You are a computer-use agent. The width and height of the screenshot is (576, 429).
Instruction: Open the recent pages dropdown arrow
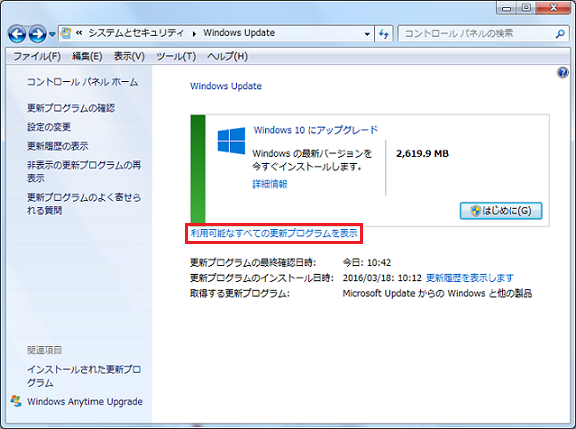(x=52, y=35)
